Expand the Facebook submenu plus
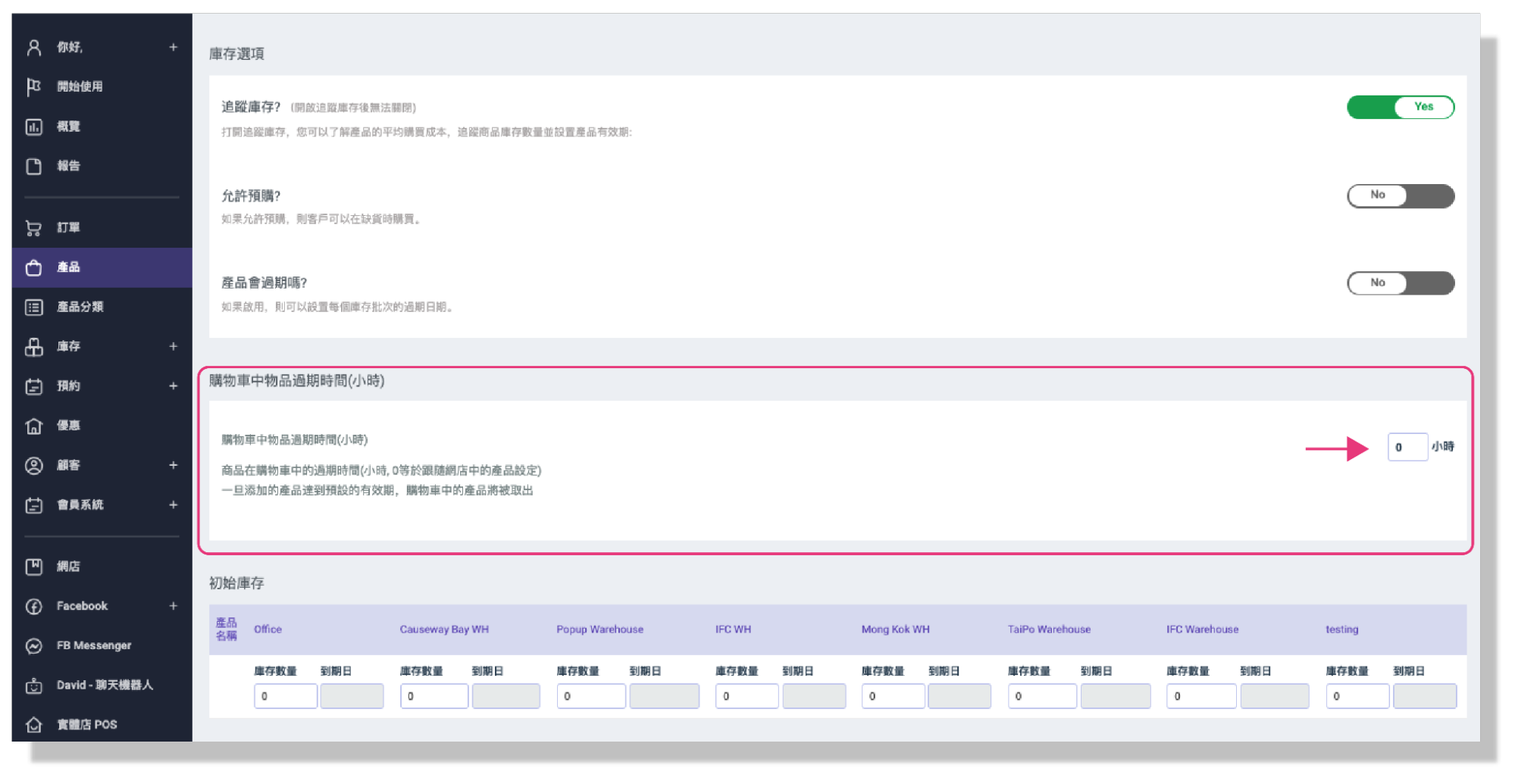Screen dimensions: 1515x784 173,606
